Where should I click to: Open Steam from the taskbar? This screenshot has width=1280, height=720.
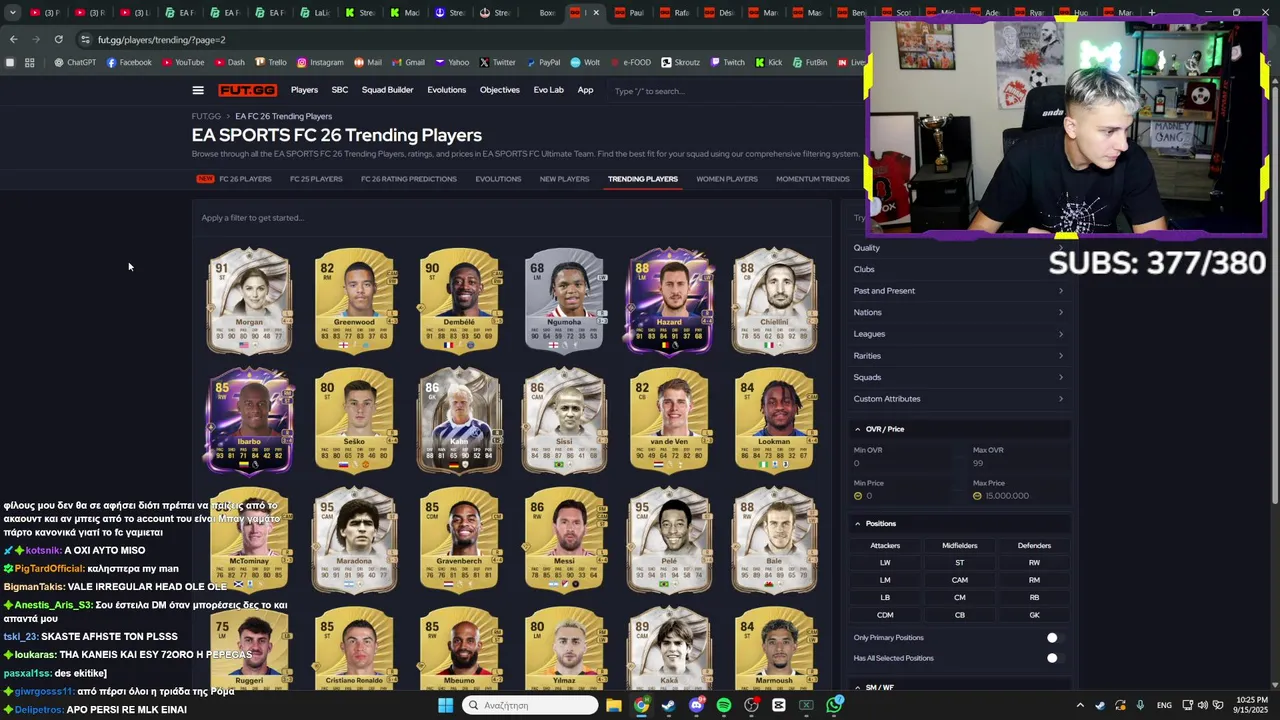tap(668, 705)
